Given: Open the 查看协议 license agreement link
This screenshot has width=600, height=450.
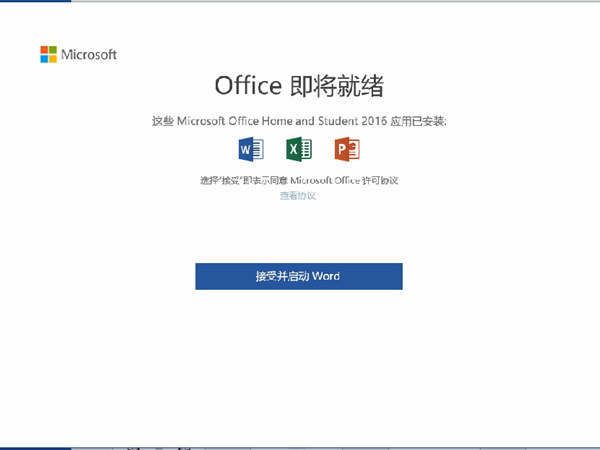Looking at the screenshot, I should [x=298, y=196].
